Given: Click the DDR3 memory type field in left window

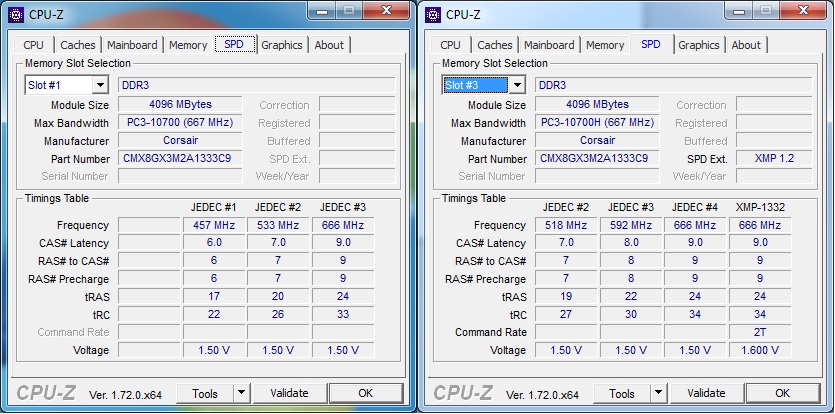Looking at the screenshot, I should (257, 85).
